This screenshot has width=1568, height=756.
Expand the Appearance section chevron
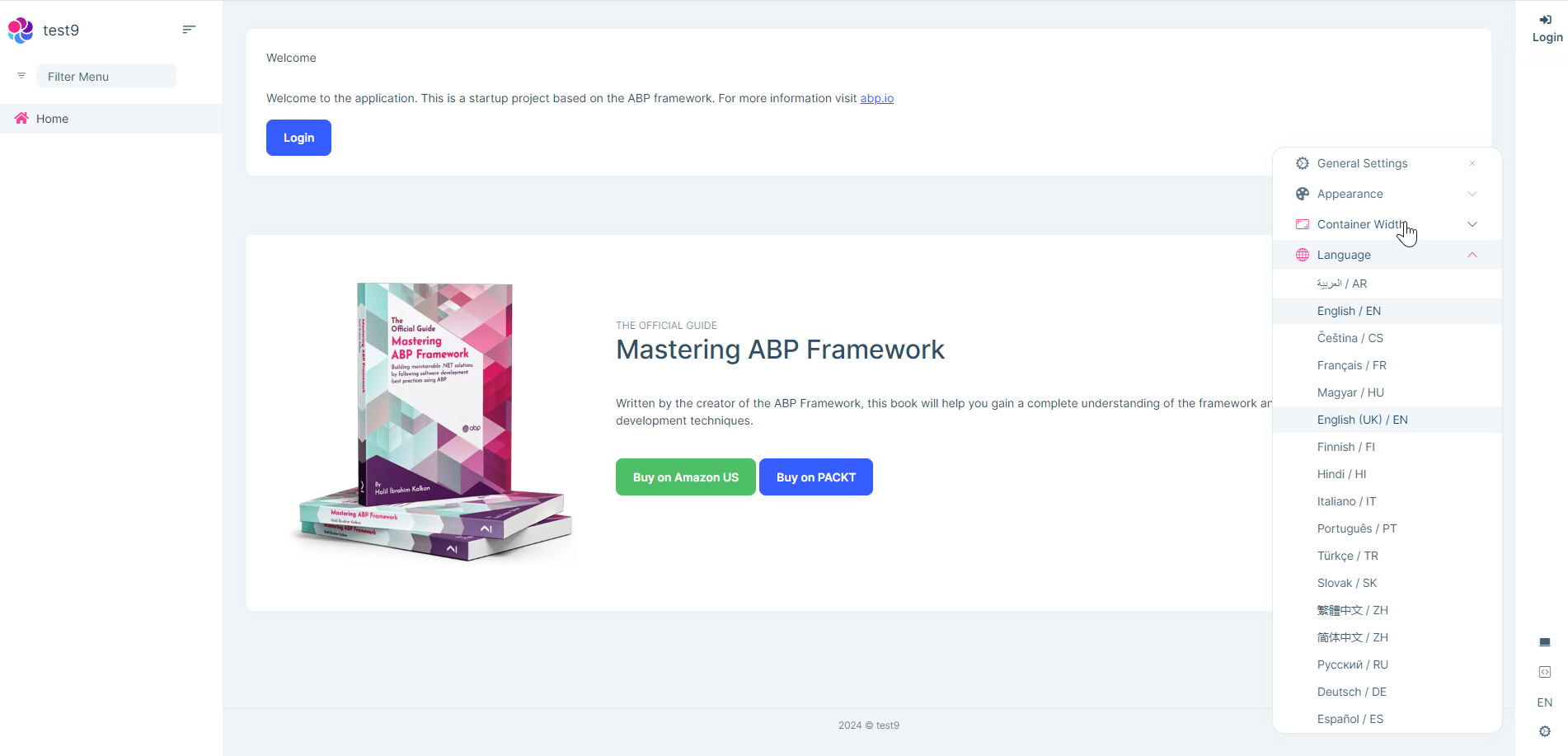tap(1472, 194)
